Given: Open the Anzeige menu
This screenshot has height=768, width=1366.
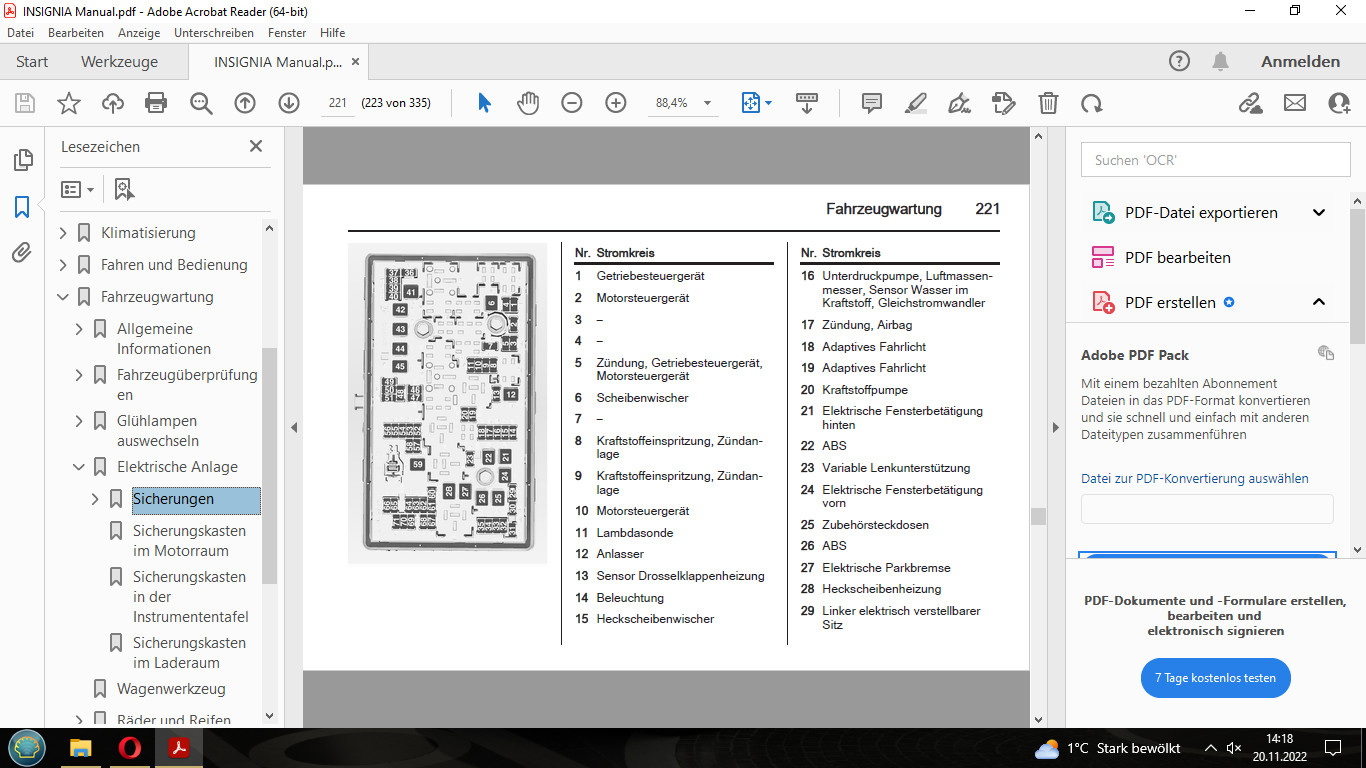Looking at the screenshot, I should click(x=139, y=33).
